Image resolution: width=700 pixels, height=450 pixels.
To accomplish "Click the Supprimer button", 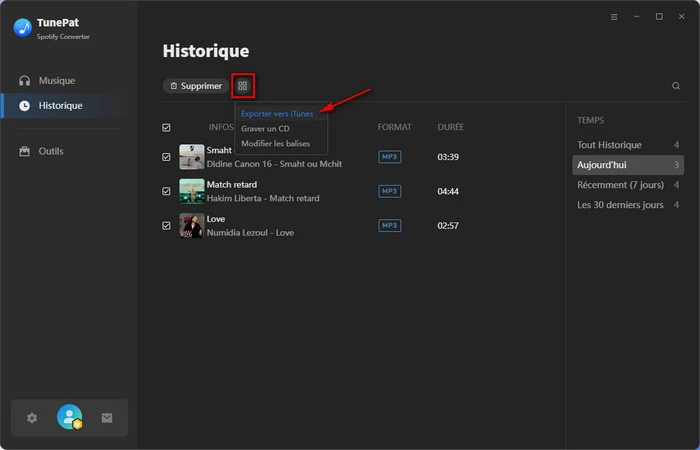I will click(196, 86).
